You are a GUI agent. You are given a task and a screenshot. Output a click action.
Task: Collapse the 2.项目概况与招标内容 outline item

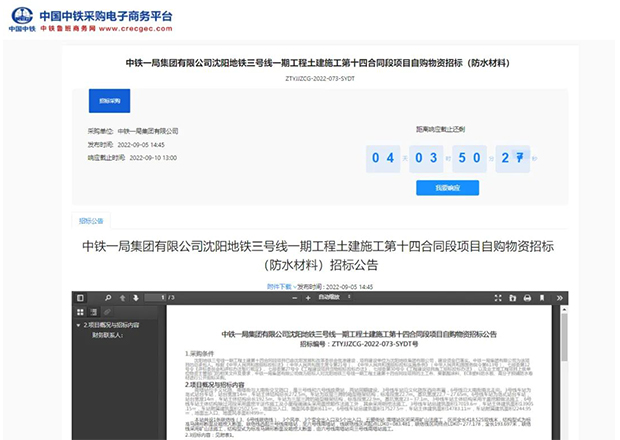pyautogui.click(x=78, y=325)
